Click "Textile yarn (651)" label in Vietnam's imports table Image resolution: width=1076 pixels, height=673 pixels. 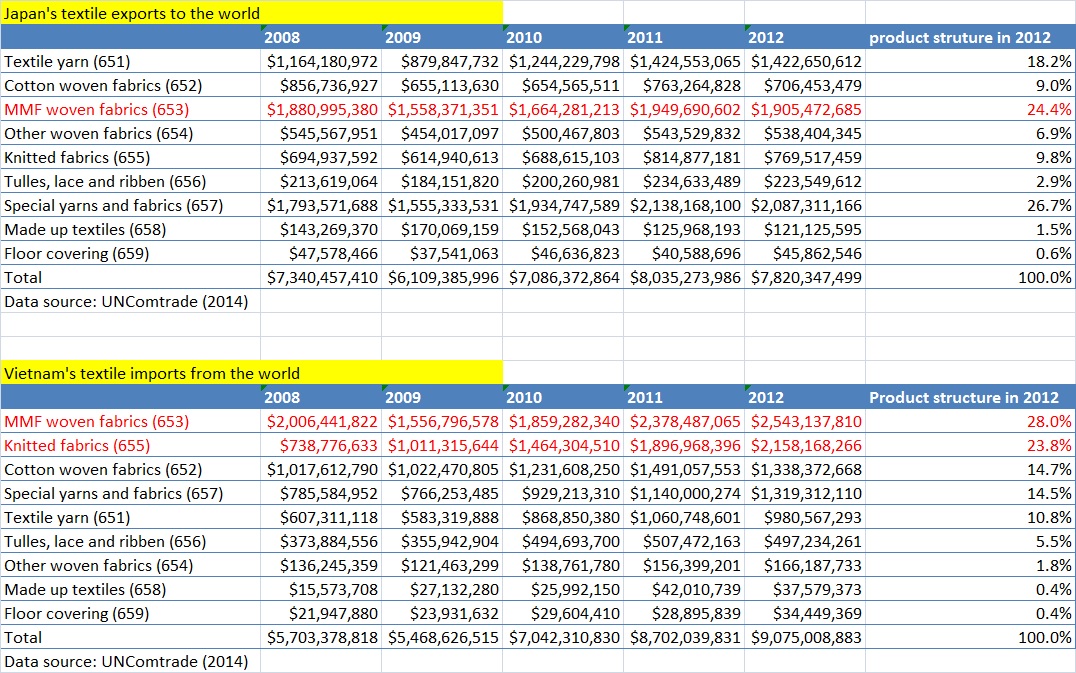point(67,517)
